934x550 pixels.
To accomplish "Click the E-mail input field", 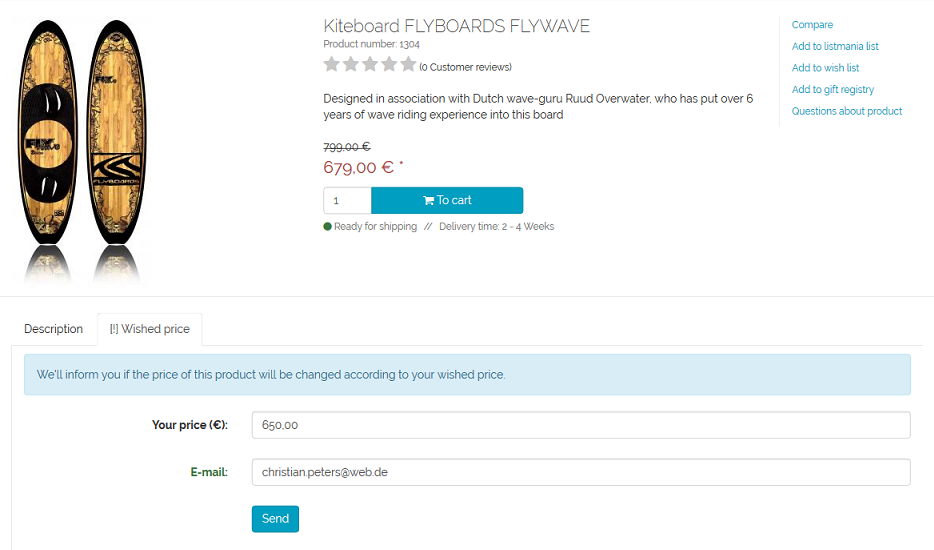I will pos(580,472).
